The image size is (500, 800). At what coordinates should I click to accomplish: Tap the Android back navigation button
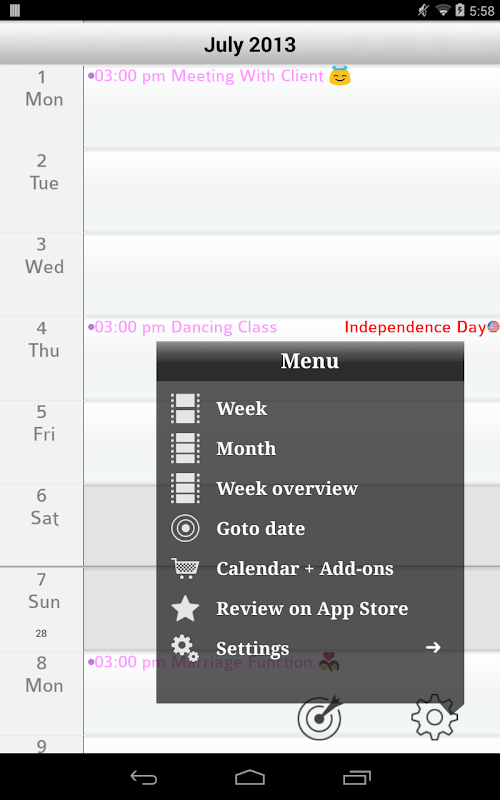point(144,778)
